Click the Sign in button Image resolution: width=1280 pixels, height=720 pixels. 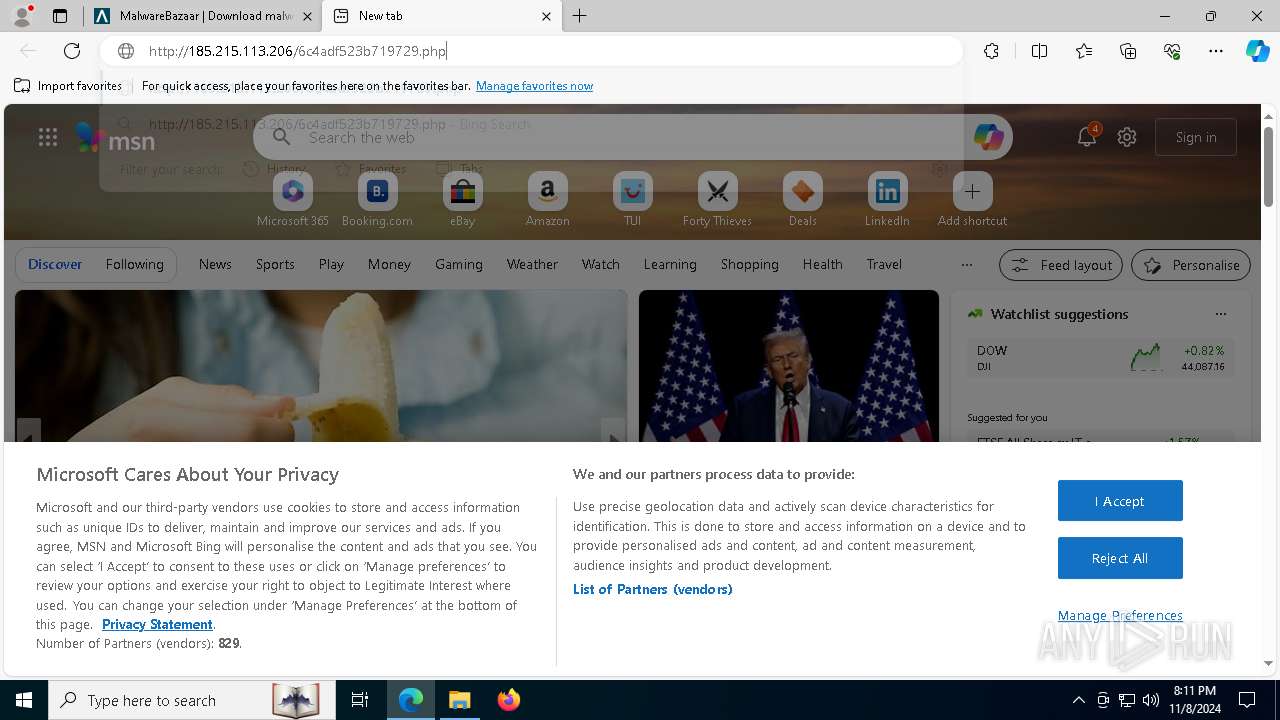click(1196, 137)
